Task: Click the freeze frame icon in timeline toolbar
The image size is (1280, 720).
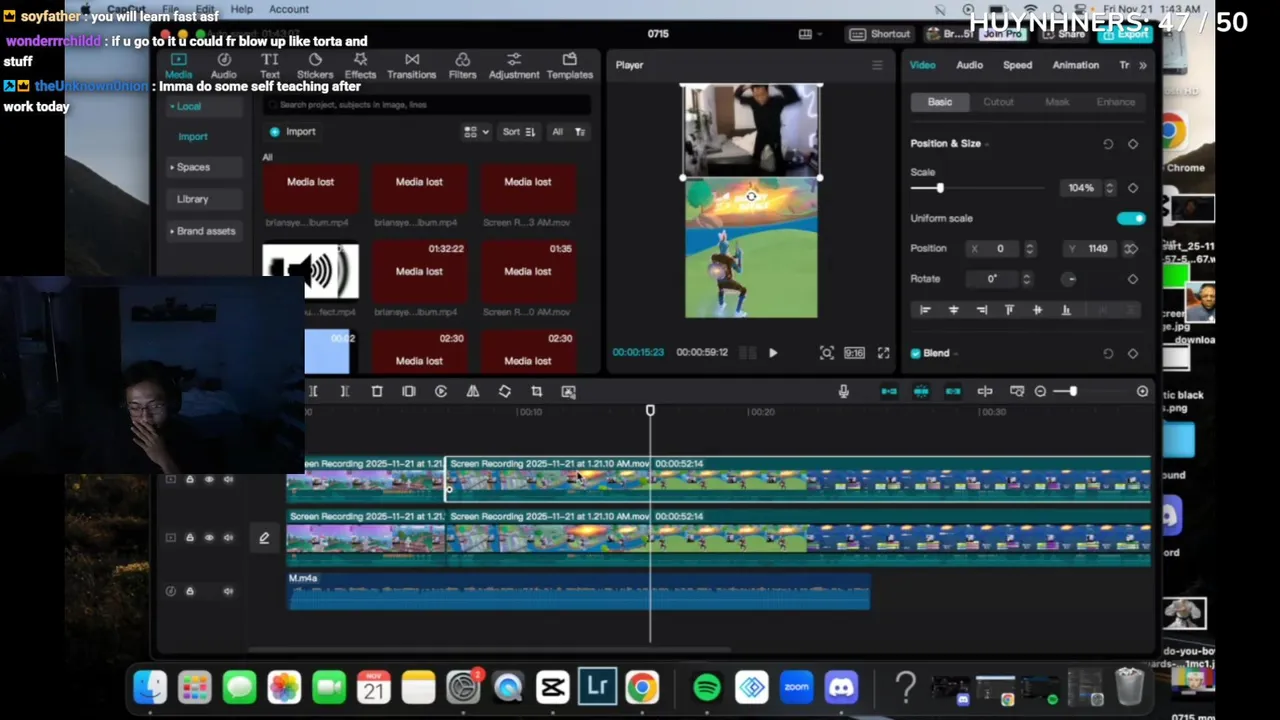Action: pos(409,391)
